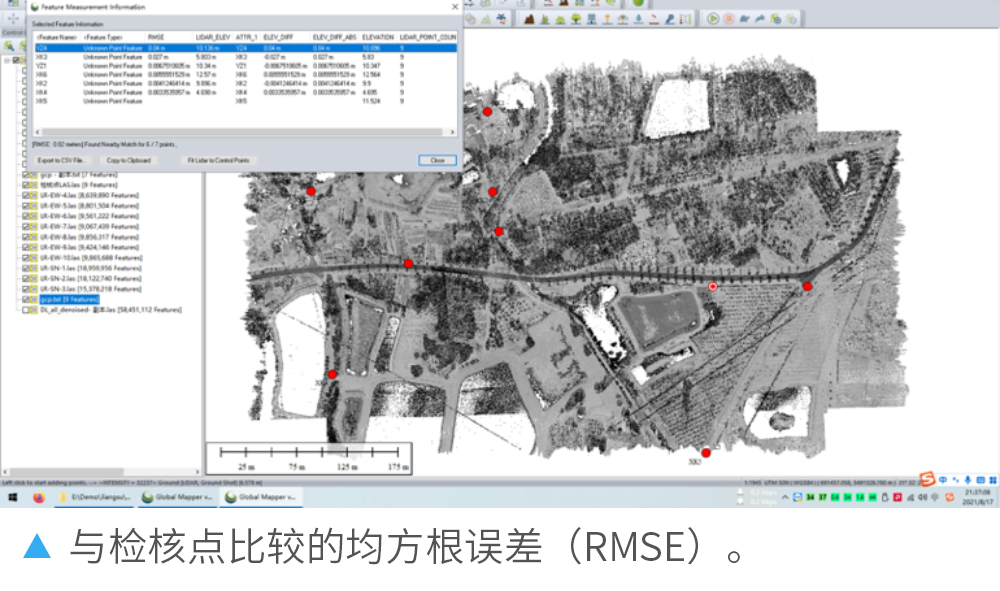Click the Sogou input method tray icon
This screenshot has width=1000, height=591.
coord(927,478)
